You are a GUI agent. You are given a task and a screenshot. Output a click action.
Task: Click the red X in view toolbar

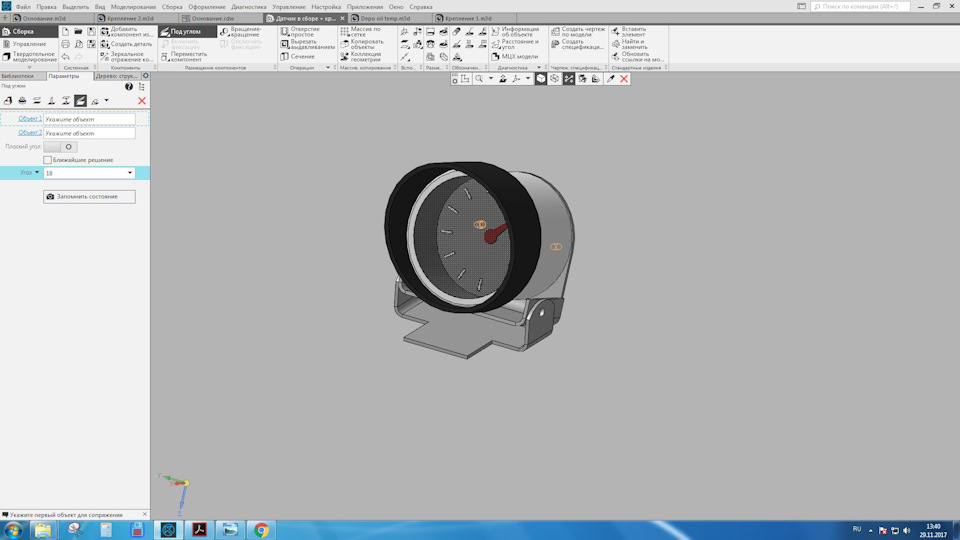(624, 78)
